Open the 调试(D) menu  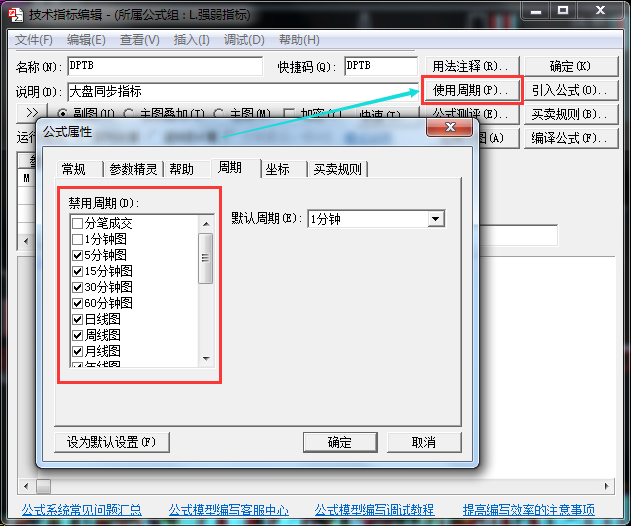(x=244, y=40)
